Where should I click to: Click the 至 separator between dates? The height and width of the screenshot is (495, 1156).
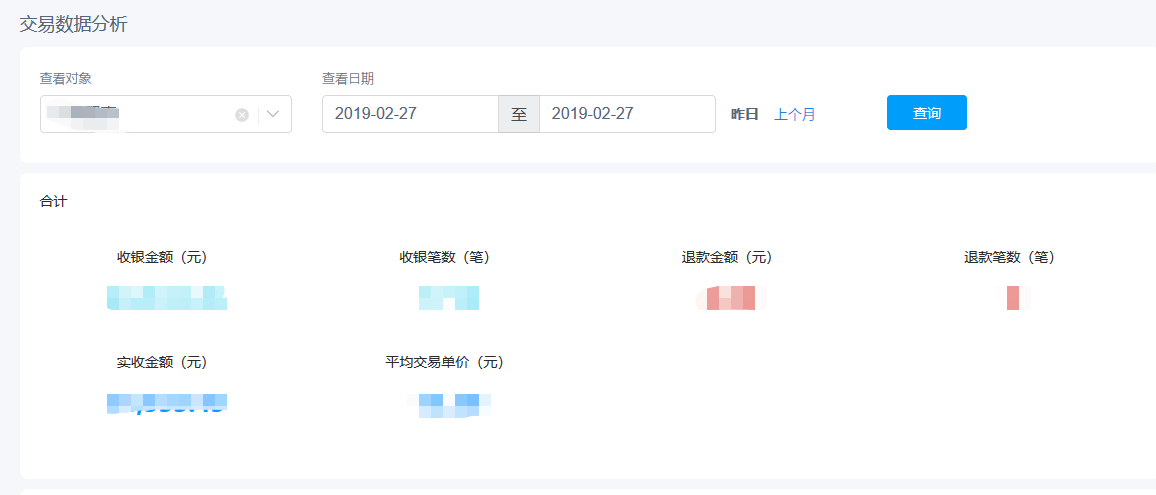tap(519, 114)
